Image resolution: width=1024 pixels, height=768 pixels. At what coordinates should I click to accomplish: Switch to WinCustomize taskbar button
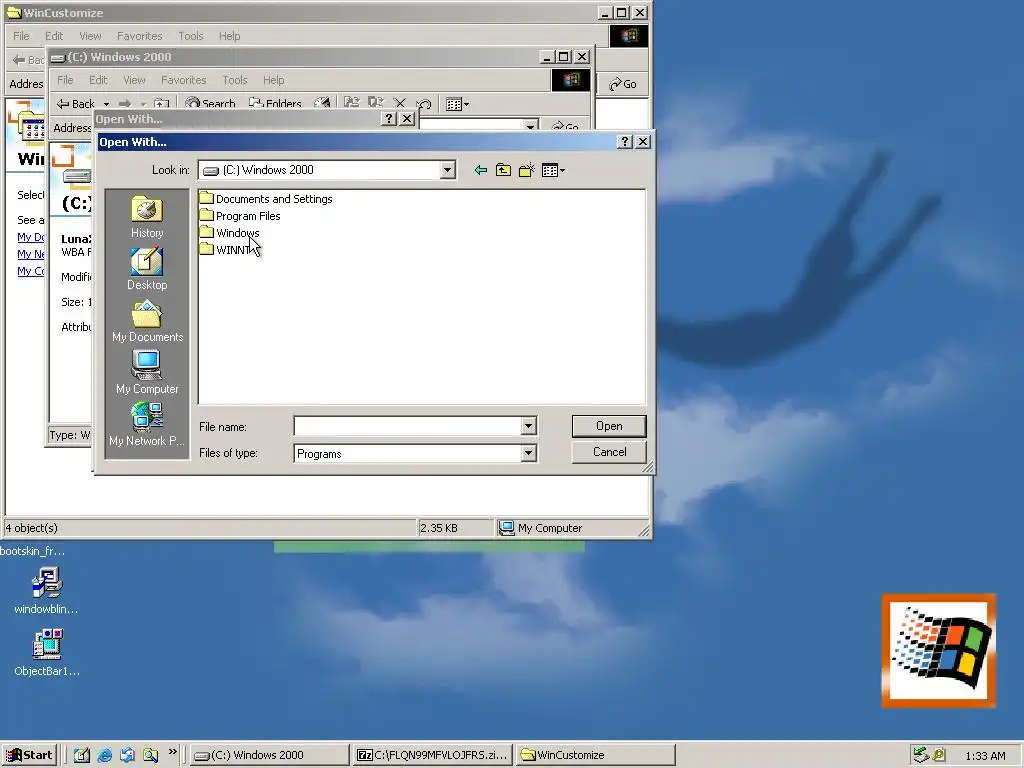point(594,755)
